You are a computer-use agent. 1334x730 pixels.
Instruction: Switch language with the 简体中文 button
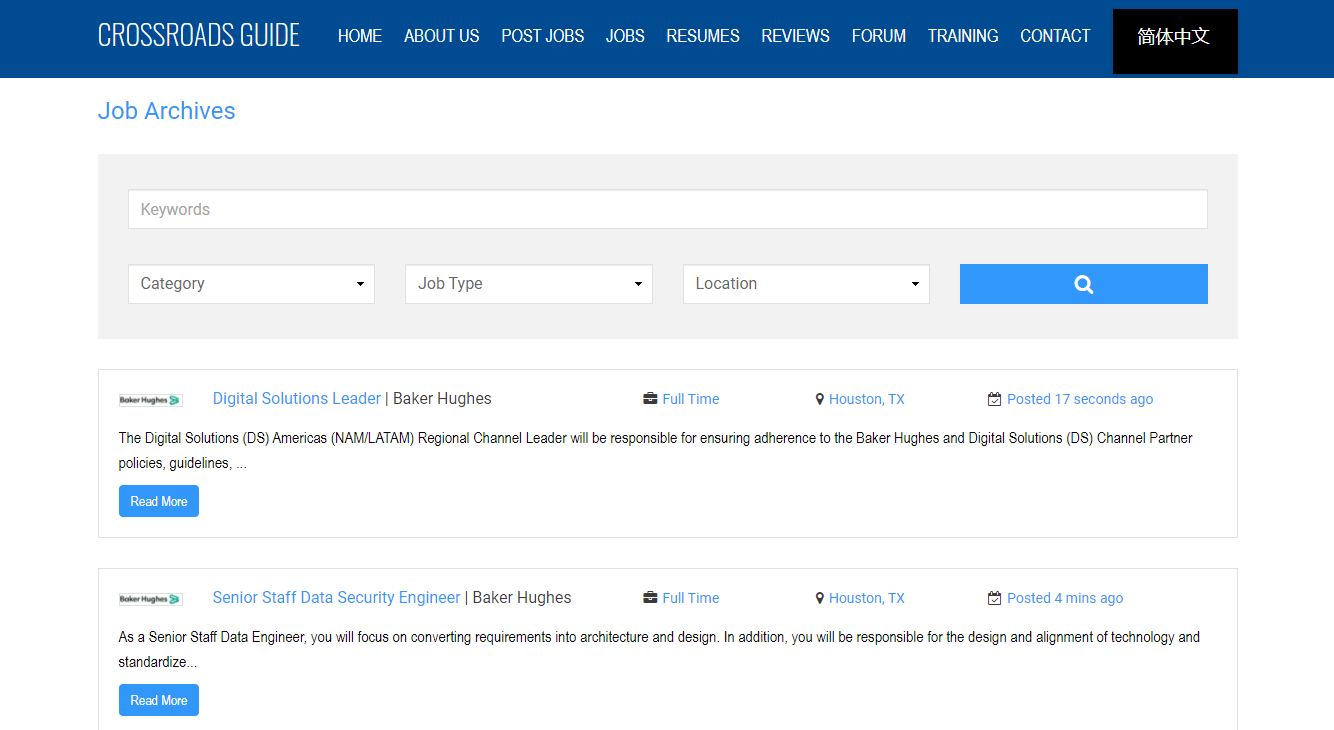click(1175, 41)
